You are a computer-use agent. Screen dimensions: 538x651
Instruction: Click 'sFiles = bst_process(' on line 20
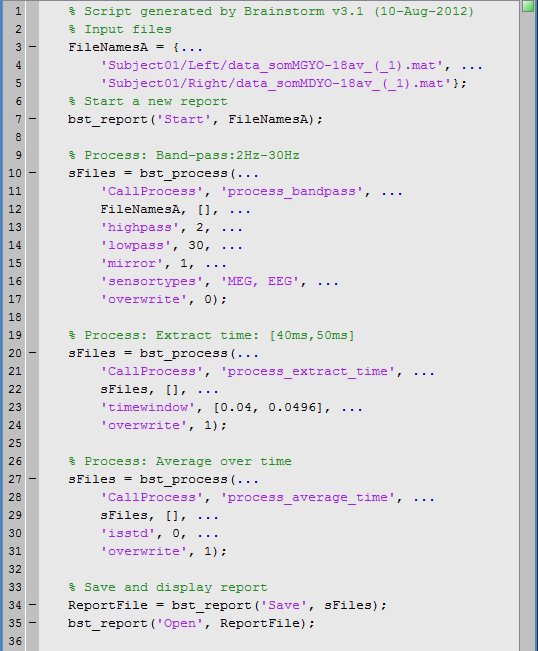(152, 353)
